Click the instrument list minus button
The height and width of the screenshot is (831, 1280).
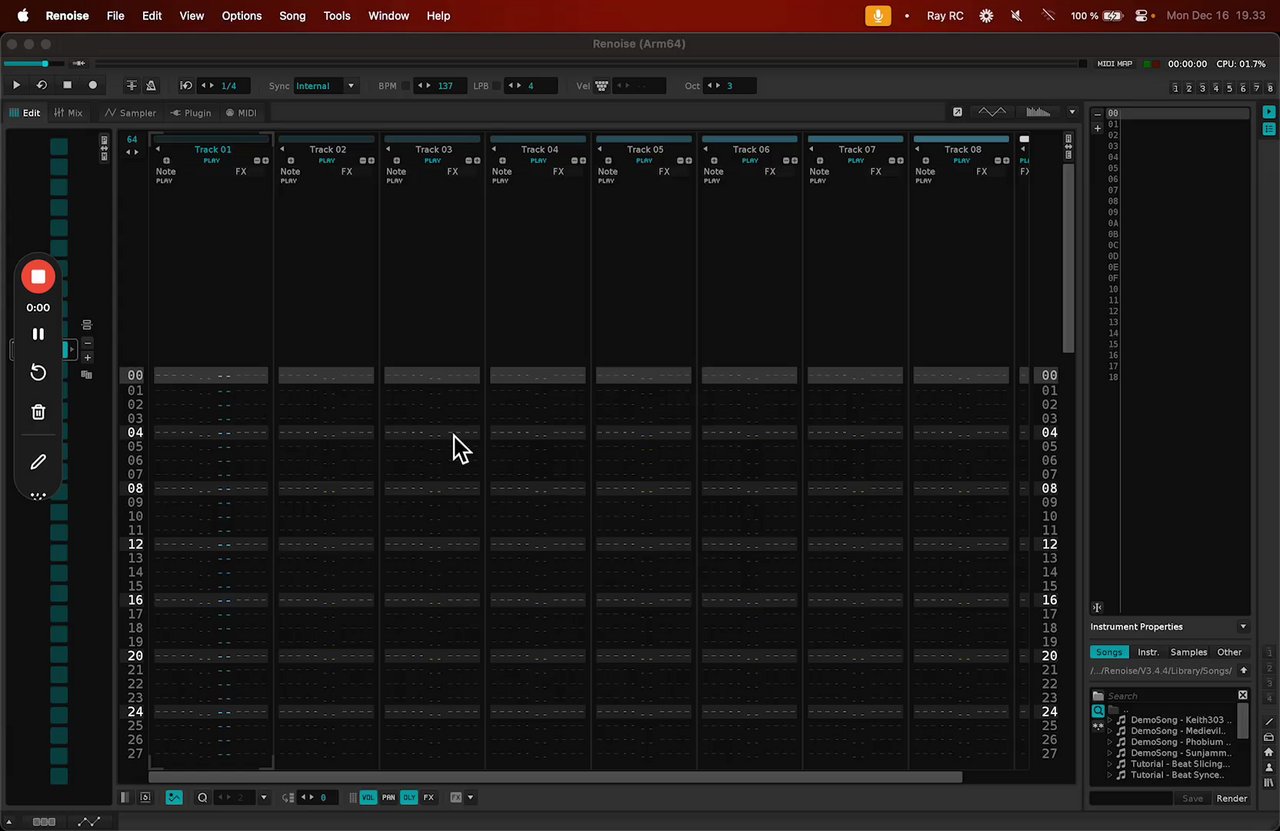pyautogui.click(x=1097, y=113)
